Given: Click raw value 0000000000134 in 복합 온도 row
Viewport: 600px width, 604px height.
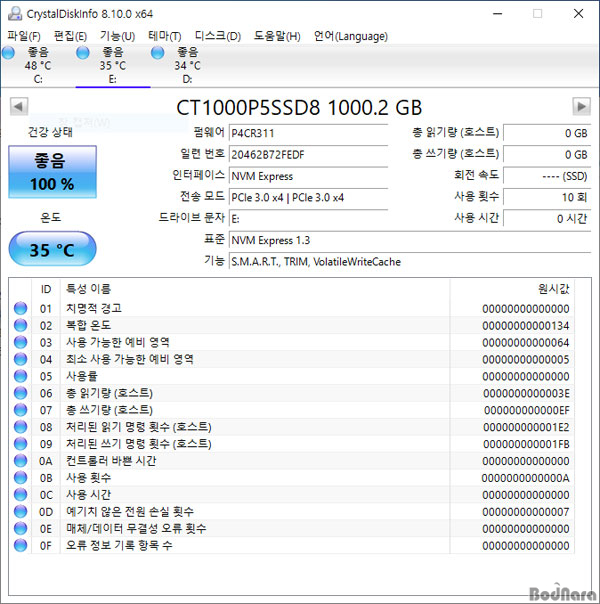Looking at the screenshot, I should tap(526, 325).
